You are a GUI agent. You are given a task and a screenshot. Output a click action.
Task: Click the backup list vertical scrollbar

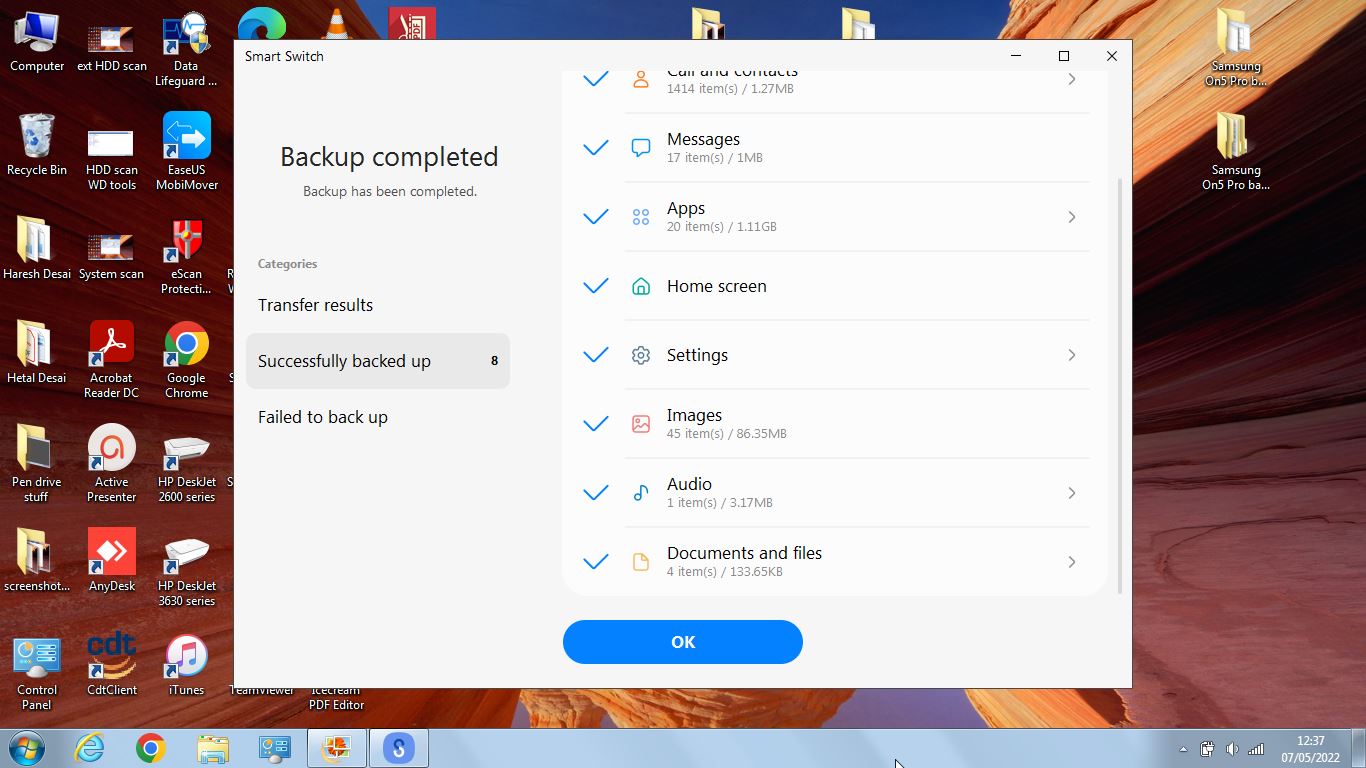pos(1119,385)
